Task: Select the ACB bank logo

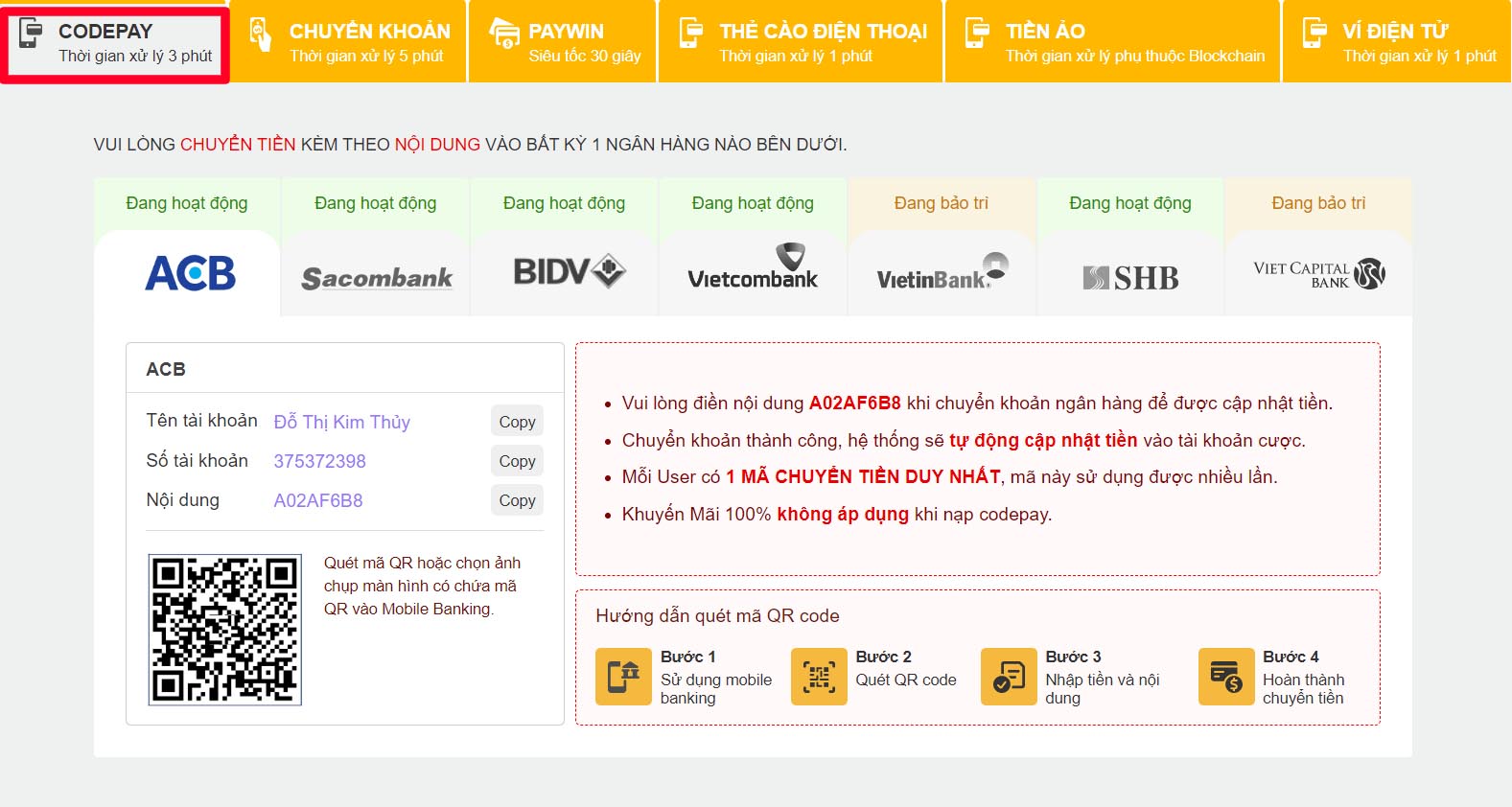Action: coord(190,274)
